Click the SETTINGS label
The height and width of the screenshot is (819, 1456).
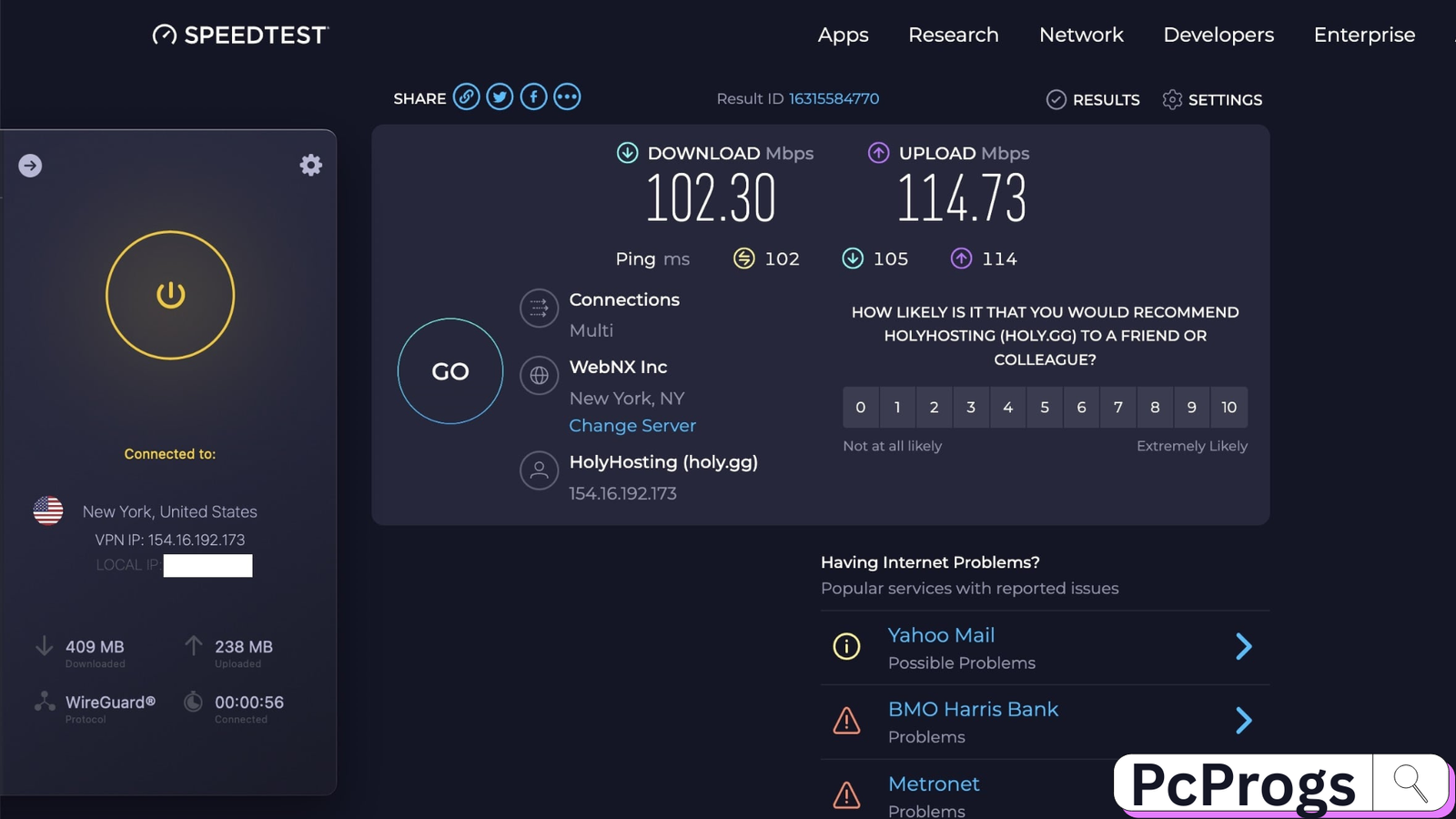pyautogui.click(x=1225, y=99)
